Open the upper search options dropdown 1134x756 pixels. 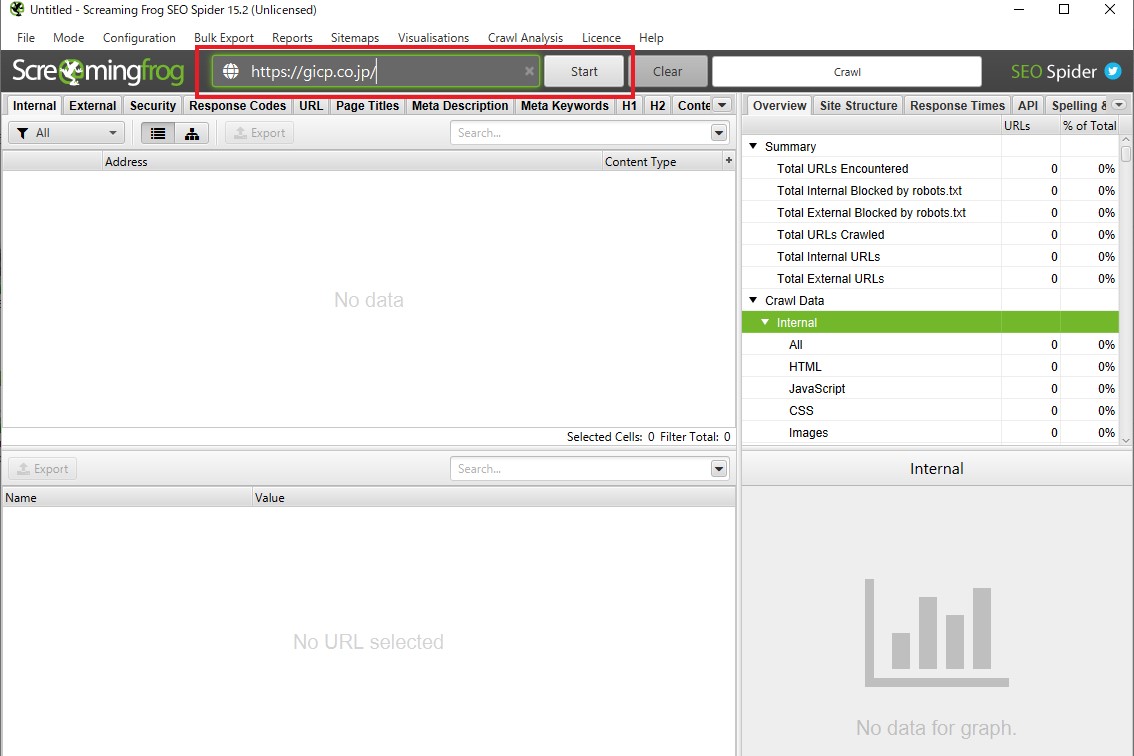(x=718, y=133)
